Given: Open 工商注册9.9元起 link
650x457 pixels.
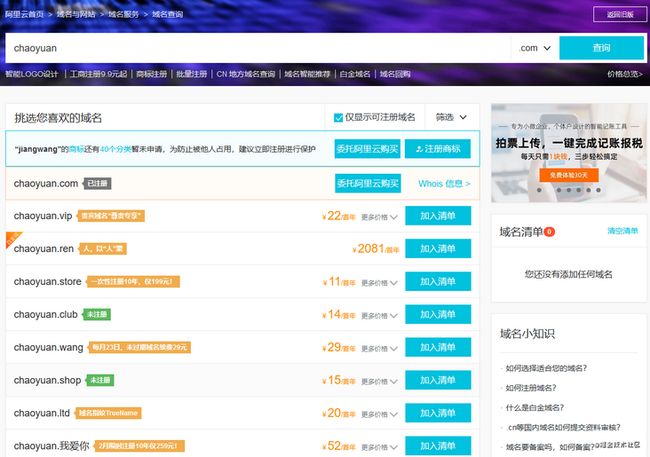Looking at the screenshot, I should coord(98,74).
